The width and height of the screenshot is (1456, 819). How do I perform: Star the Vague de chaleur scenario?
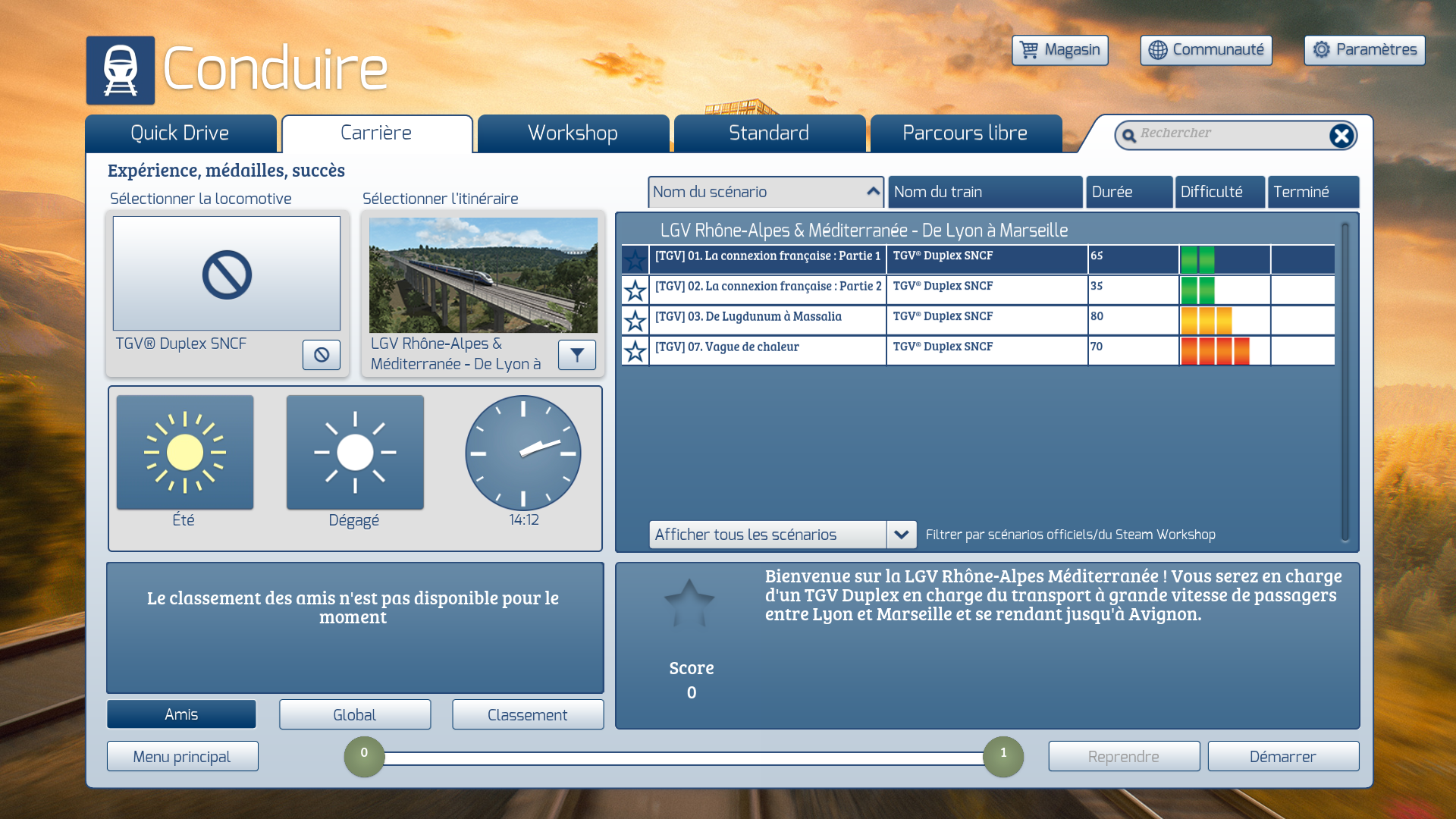tap(635, 351)
